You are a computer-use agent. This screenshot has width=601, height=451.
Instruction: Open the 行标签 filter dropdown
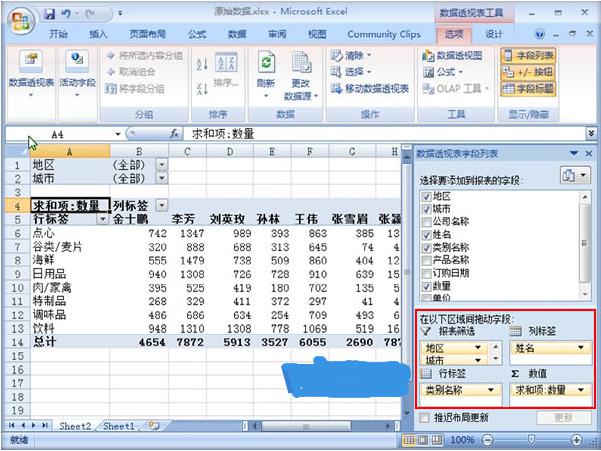(103, 219)
